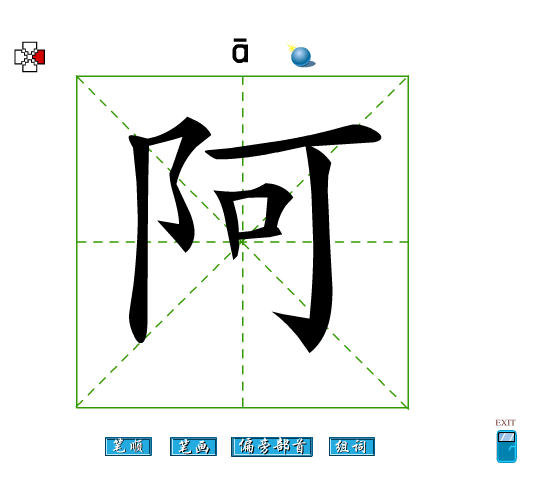
Task: Click the blue sphere pronunciation icon
Action: (x=301, y=56)
